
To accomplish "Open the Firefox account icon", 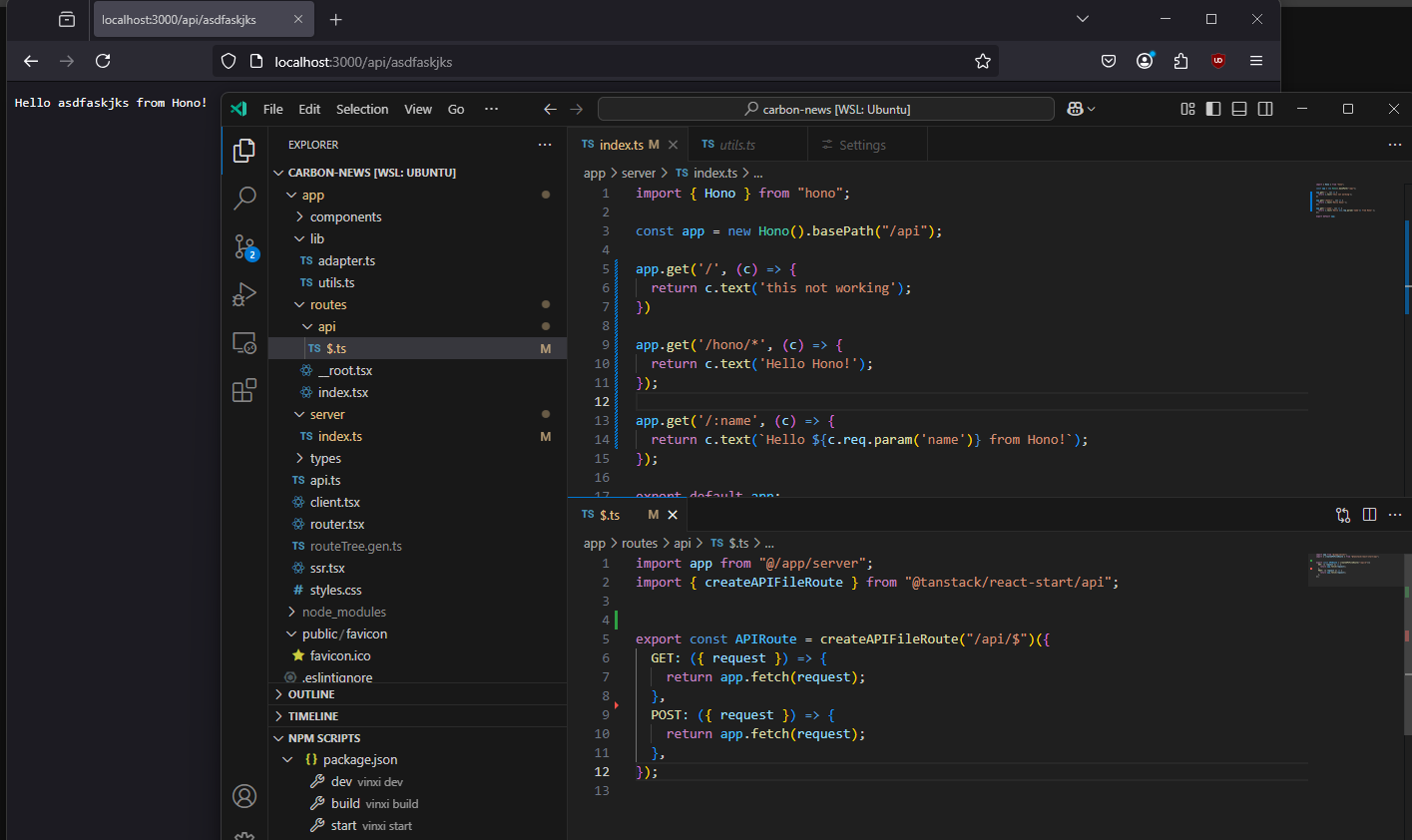I will pos(1145,61).
